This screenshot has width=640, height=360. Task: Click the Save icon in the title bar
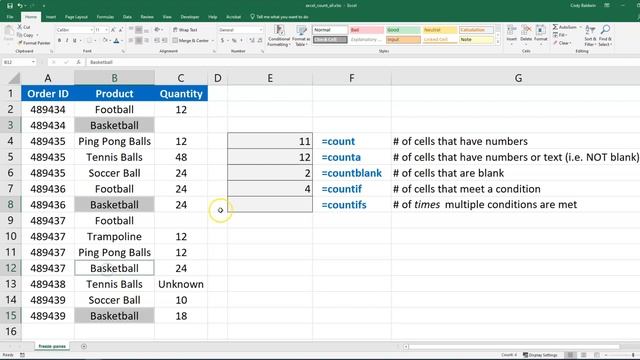tap(10, 6)
